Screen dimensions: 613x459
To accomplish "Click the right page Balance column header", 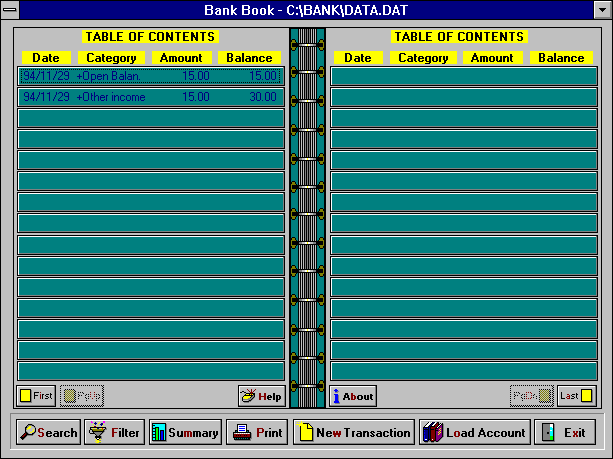I will (x=561, y=57).
